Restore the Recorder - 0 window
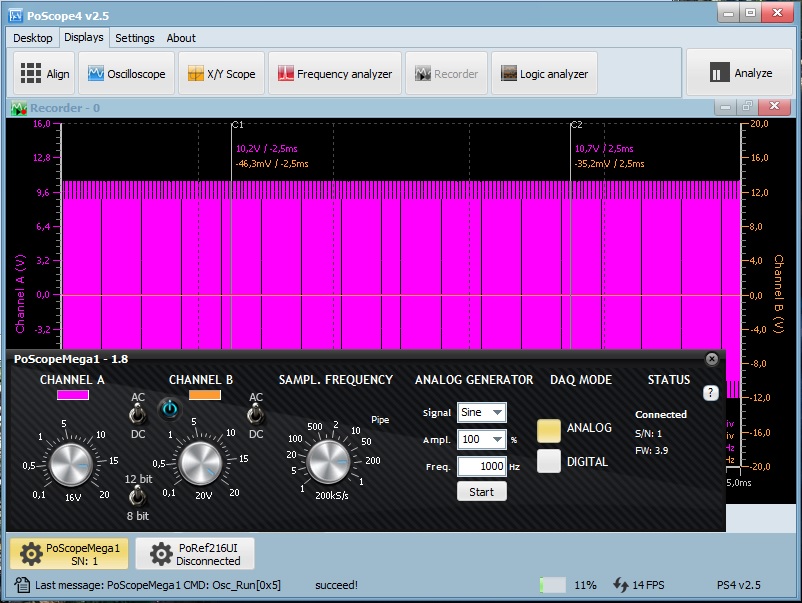 (747, 106)
